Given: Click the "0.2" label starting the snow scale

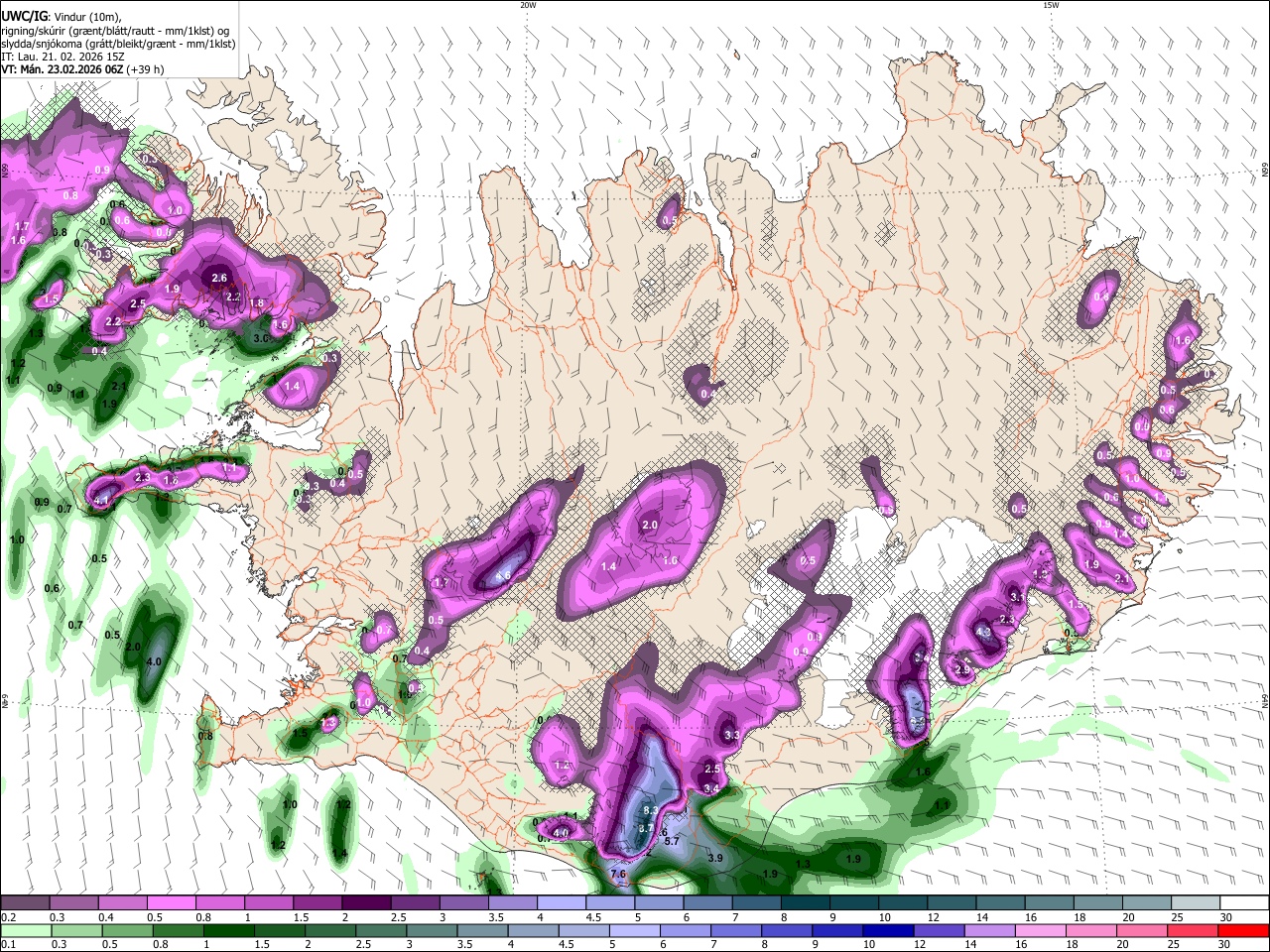Looking at the screenshot, I should point(8,917).
